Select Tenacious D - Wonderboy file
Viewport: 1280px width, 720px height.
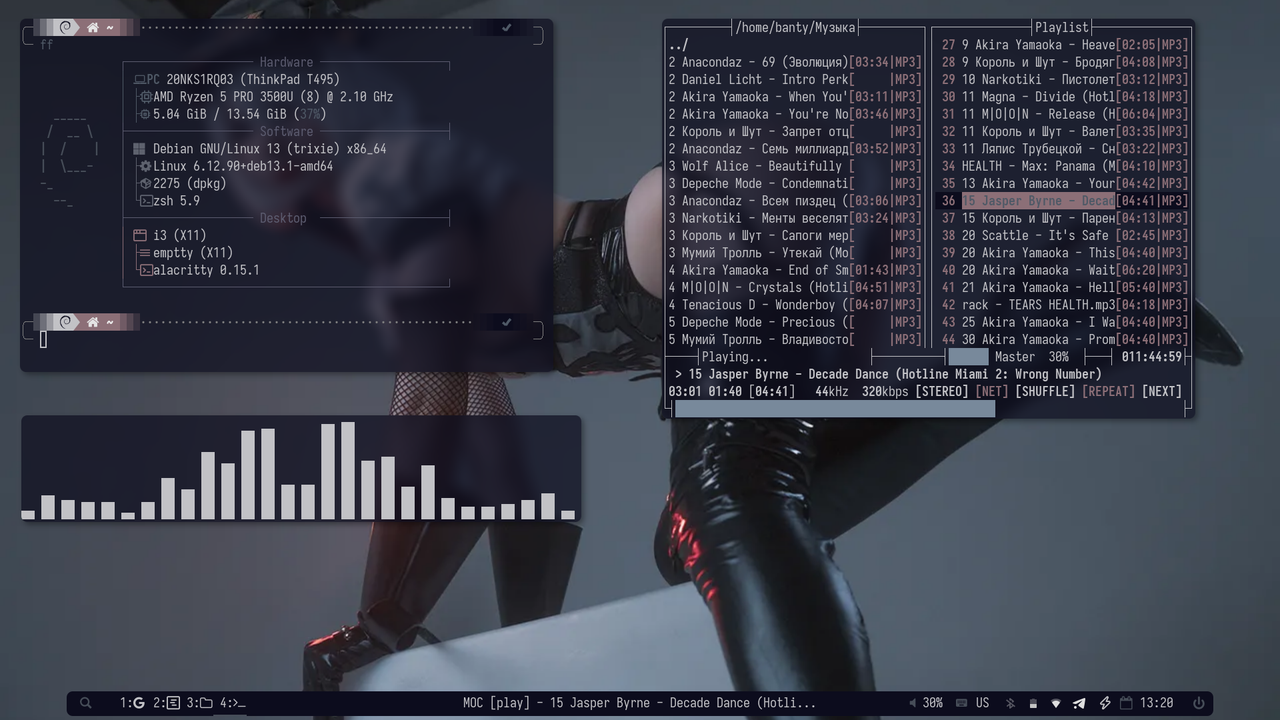795,305
